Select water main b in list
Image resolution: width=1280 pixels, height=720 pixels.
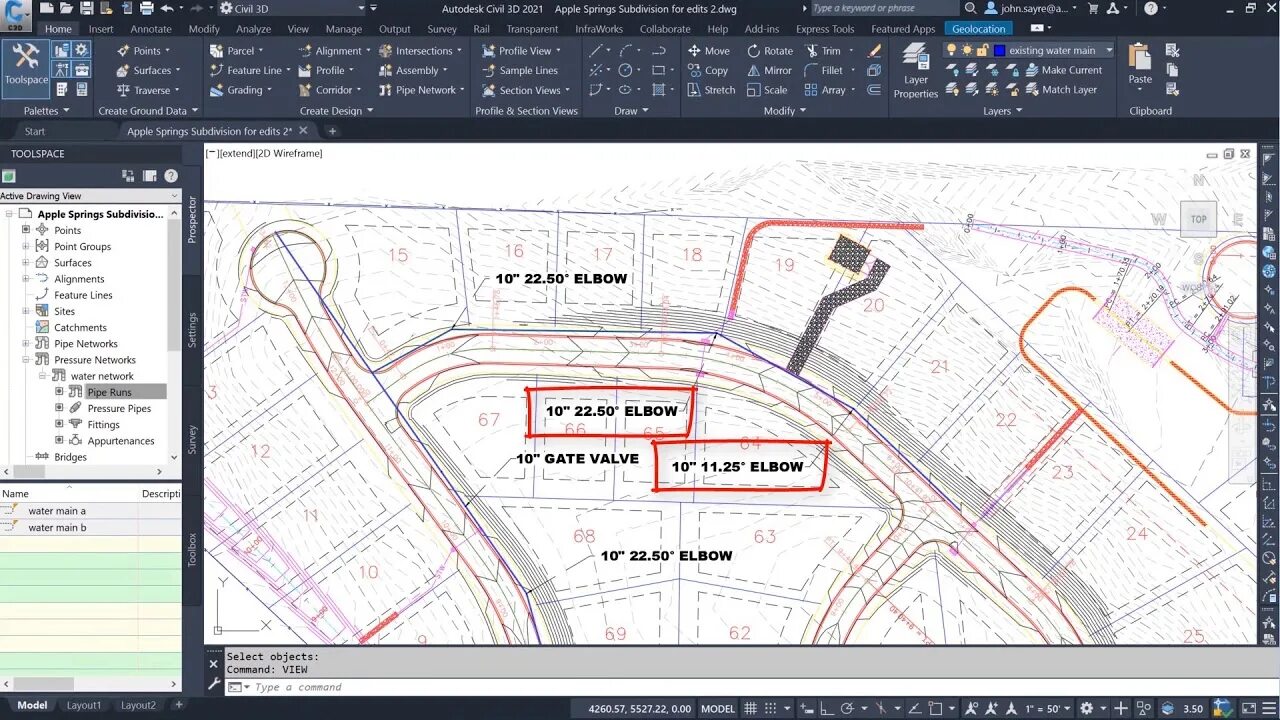tap(57, 527)
